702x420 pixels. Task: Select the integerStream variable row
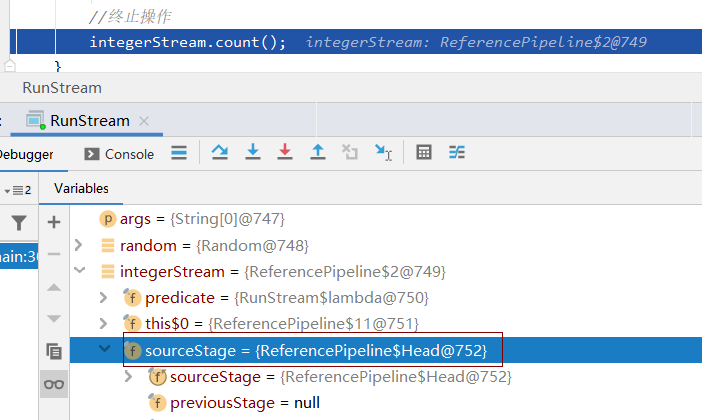point(386,271)
